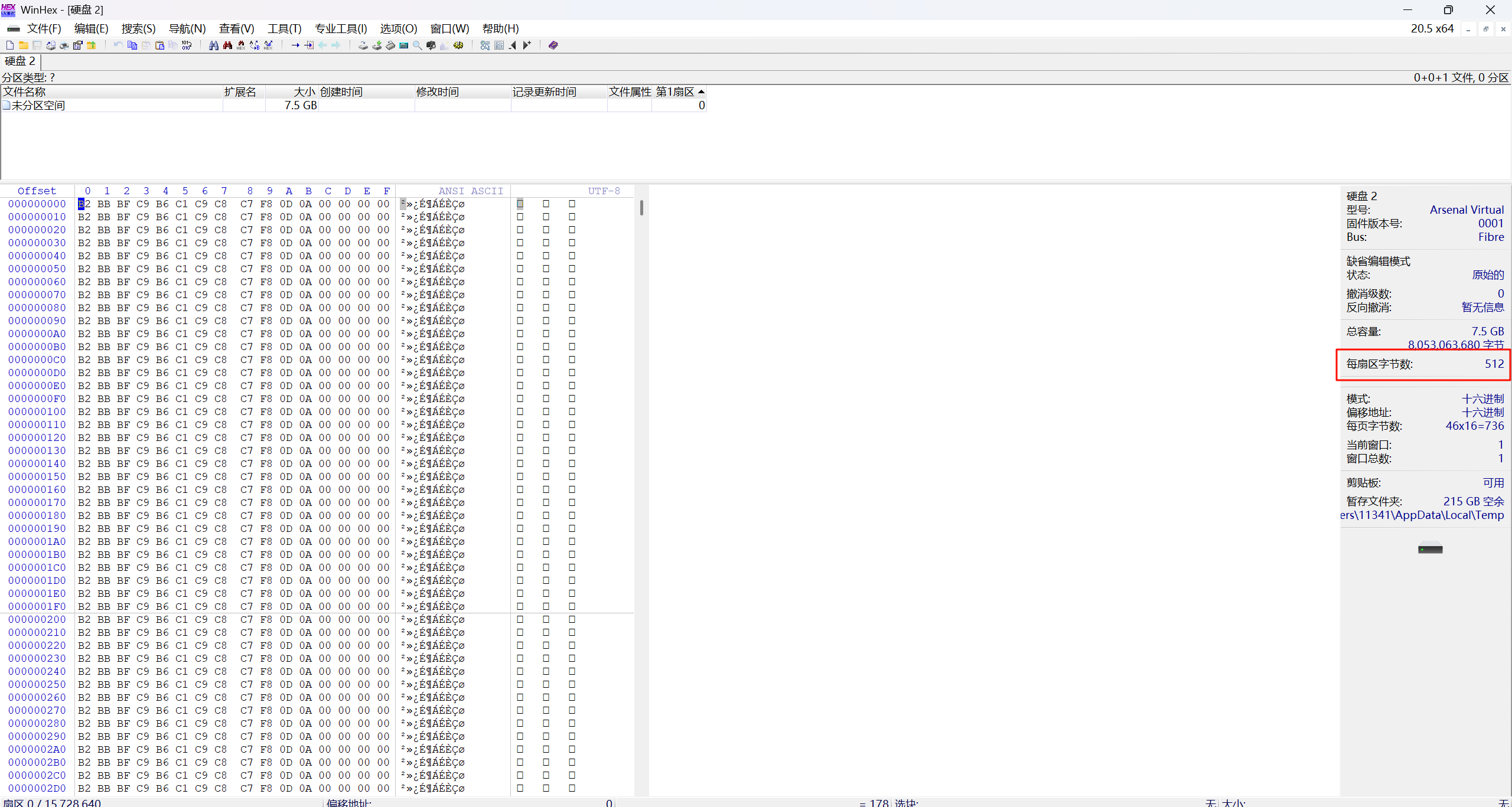1512x807 pixels.
Task: Click the Print icon in toolbar
Action: pyautogui.click(x=64, y=45)
